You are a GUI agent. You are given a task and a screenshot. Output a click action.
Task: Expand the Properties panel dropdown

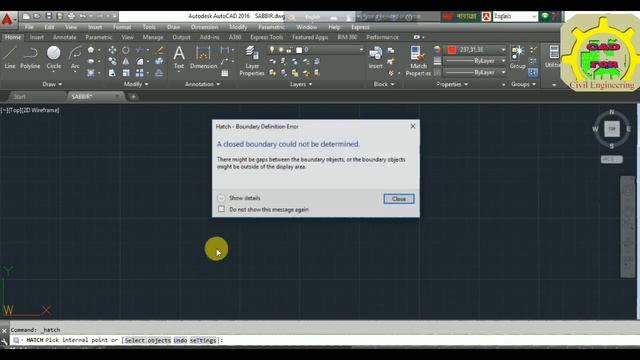(x=452, y=84)
